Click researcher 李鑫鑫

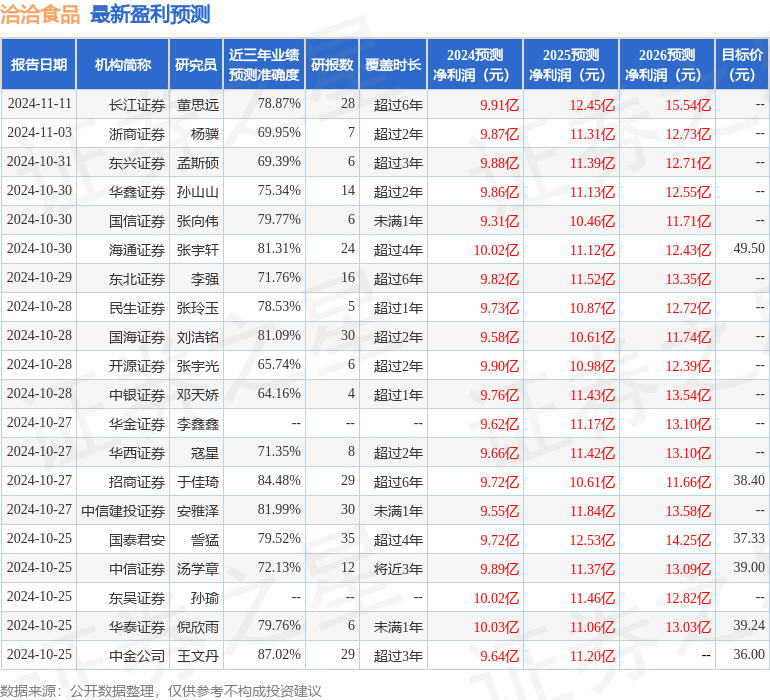[198, 423]
